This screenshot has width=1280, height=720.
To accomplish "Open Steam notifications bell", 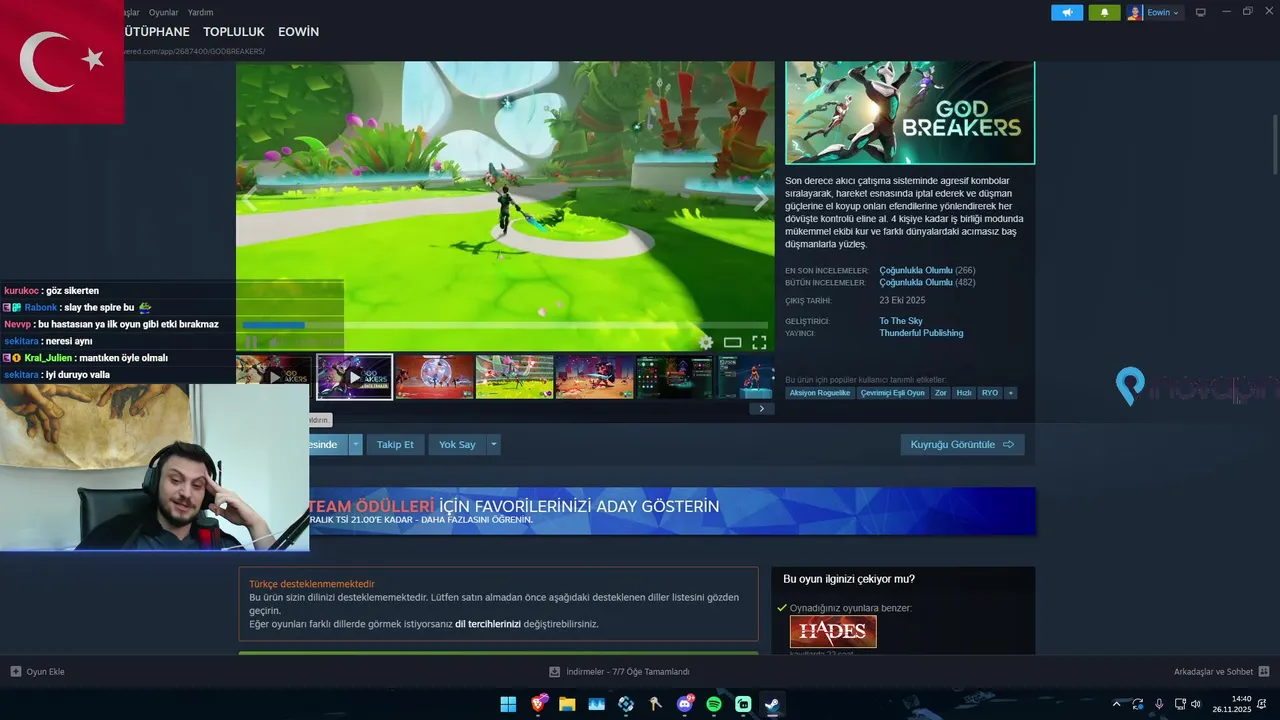I will tap(1104, 13).
